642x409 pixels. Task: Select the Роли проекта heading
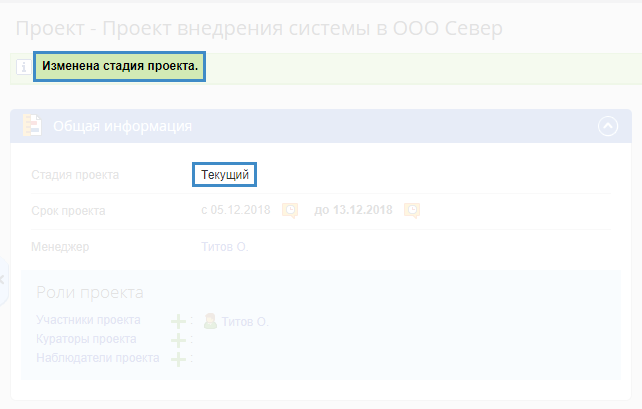click(x=90, y=292)
